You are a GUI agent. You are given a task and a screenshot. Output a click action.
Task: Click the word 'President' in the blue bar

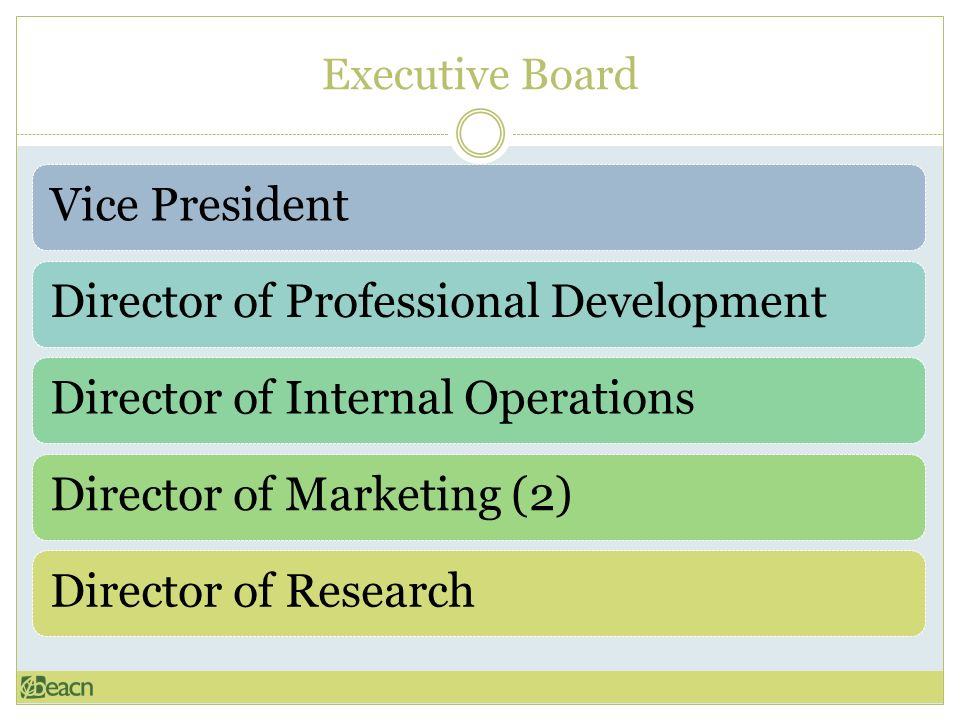click(x=250, y=204)
